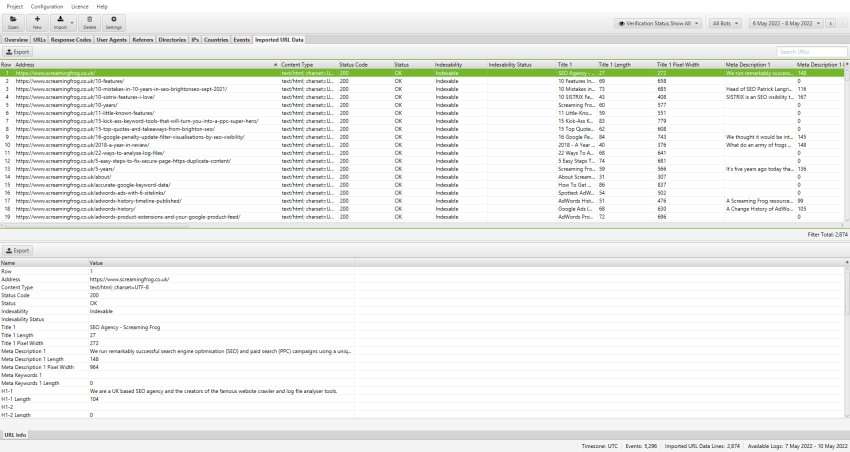Expand the Import button's dropdown arrow
The width and height of the screenshot is (850, 452).
[x=72, y=23]
